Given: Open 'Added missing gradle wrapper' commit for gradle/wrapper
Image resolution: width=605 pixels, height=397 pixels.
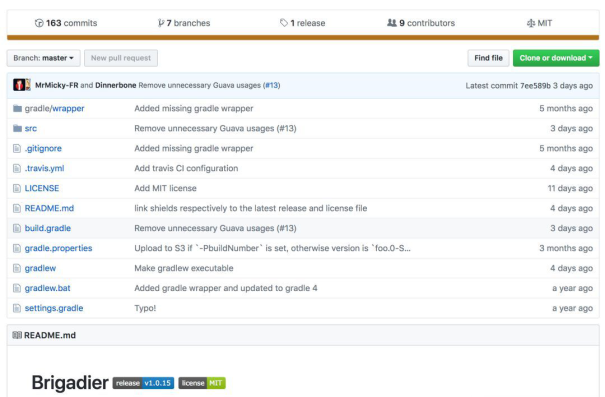Looking at the screenshot, I should pyautogui.click(x=194, y=108).
